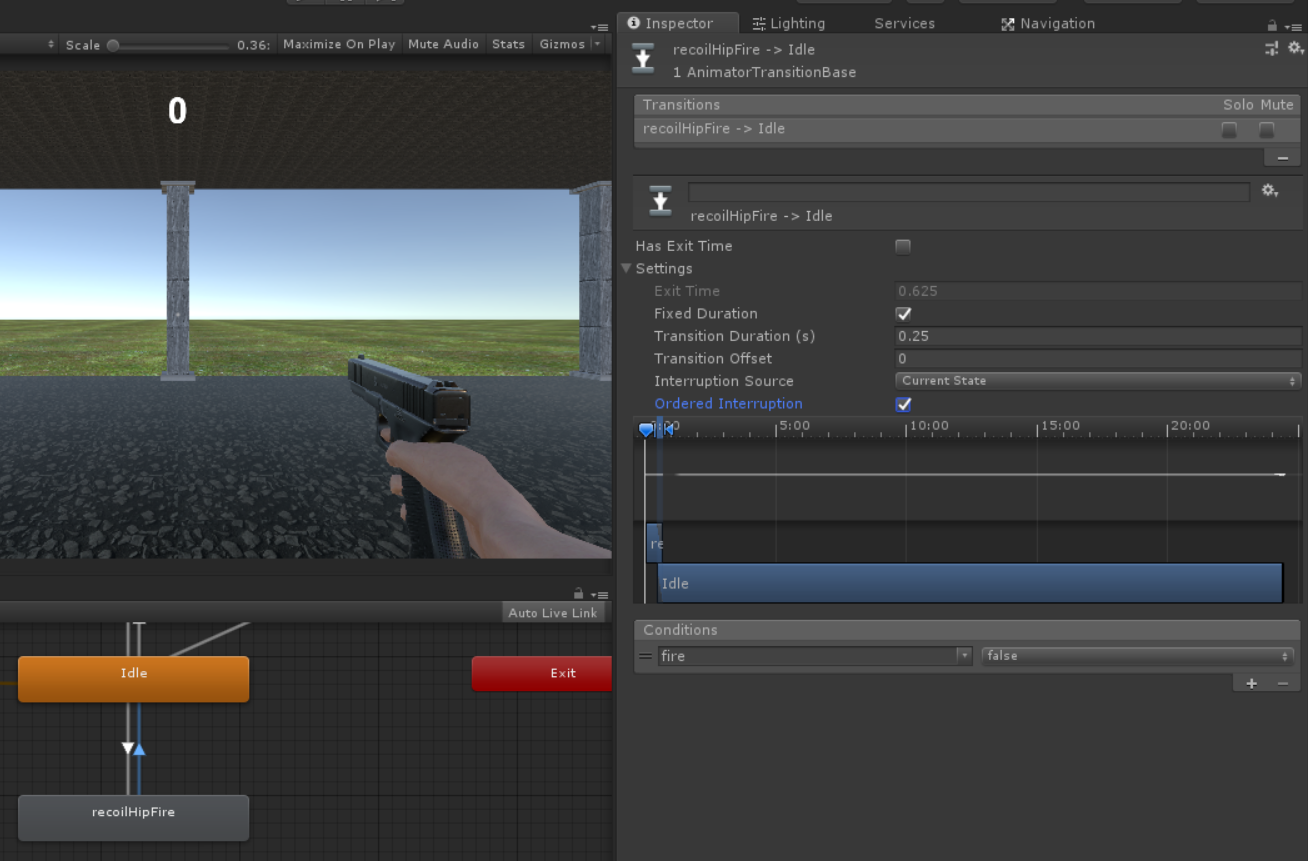This screenshot has height=861, width=1308.
Task: Open Game view panel options menu
Action: click(599, 26)
